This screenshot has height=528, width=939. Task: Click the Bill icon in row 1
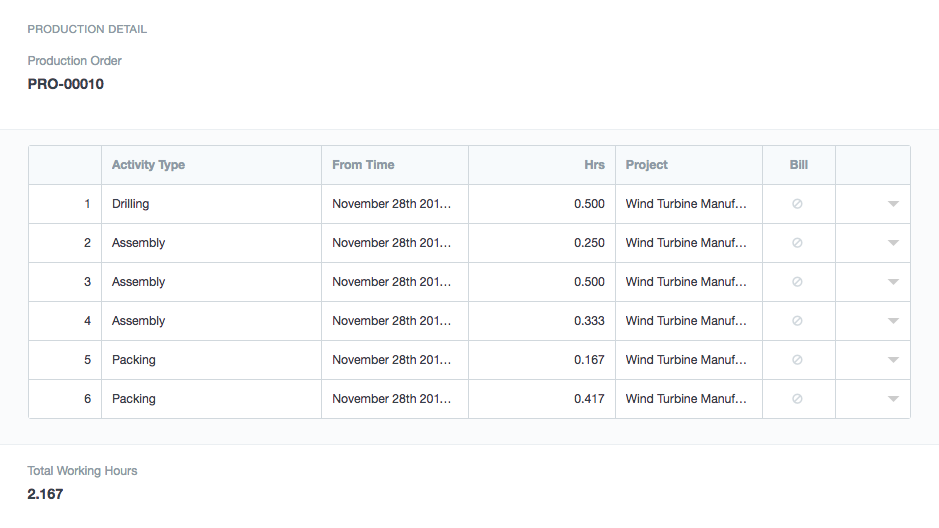[x=797, y=204]
